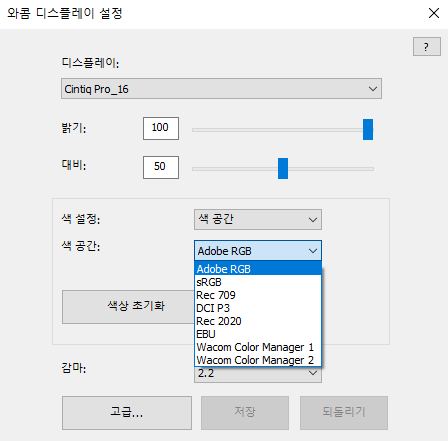The height and width of the screenshot is (441, 448).
Task: Collapse the Adobe RGB color space combo box
Action: 258,250
